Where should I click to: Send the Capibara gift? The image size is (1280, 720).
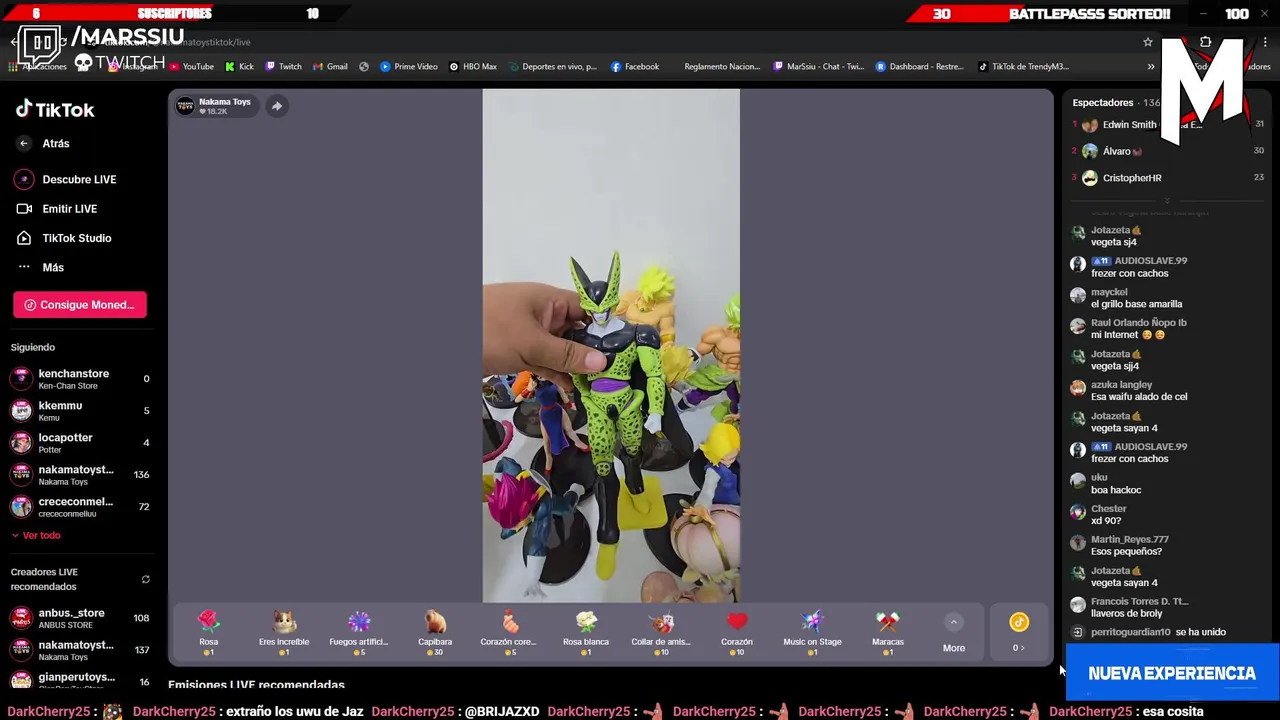click(435, 633)
